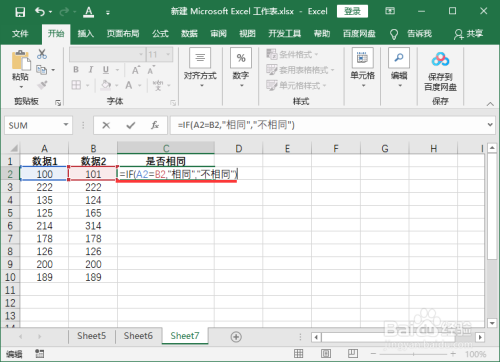Click the 粘贴 paste icon
The height and width of the screenshot is (362, 500).
pyautogui.click(x=21, y=60)
